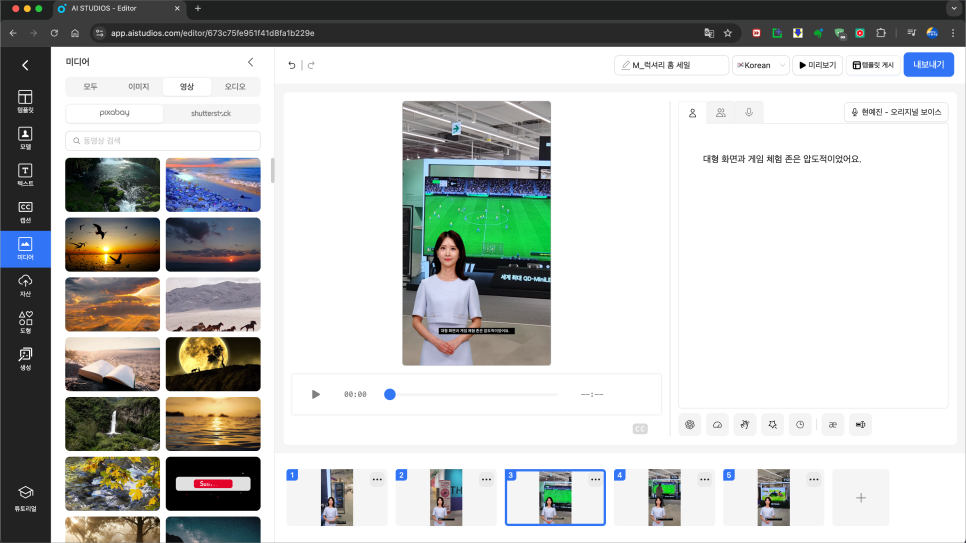Open options menu for scene 4

click(705, 480)
